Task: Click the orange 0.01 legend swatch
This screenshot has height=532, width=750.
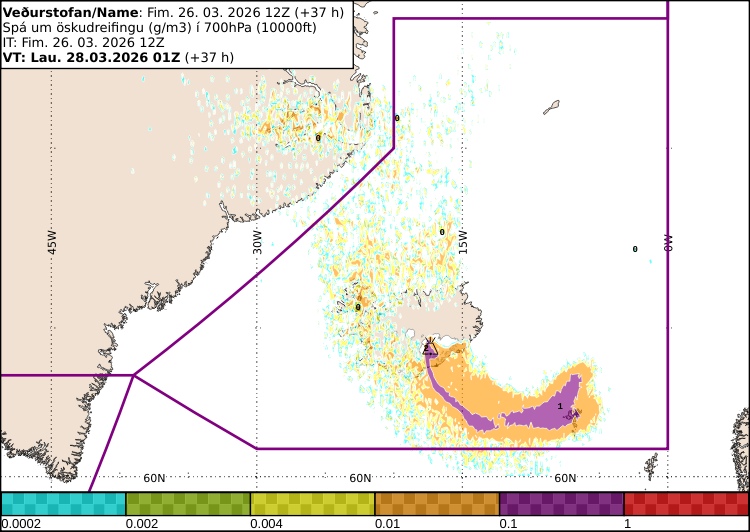Action: (437, 504)
